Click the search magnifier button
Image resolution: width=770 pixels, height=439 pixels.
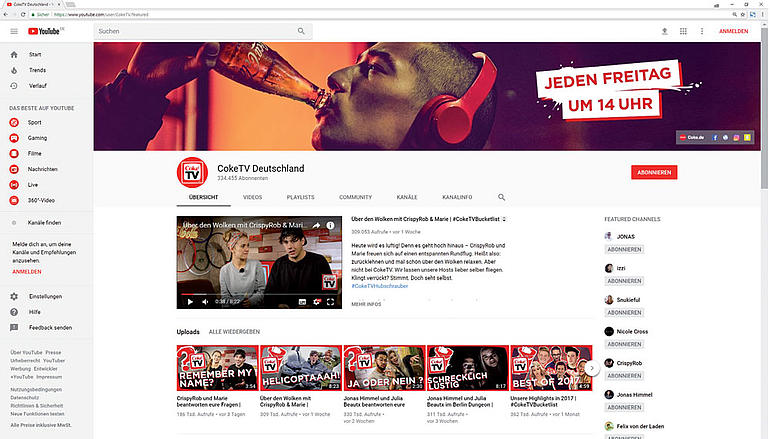301,31
